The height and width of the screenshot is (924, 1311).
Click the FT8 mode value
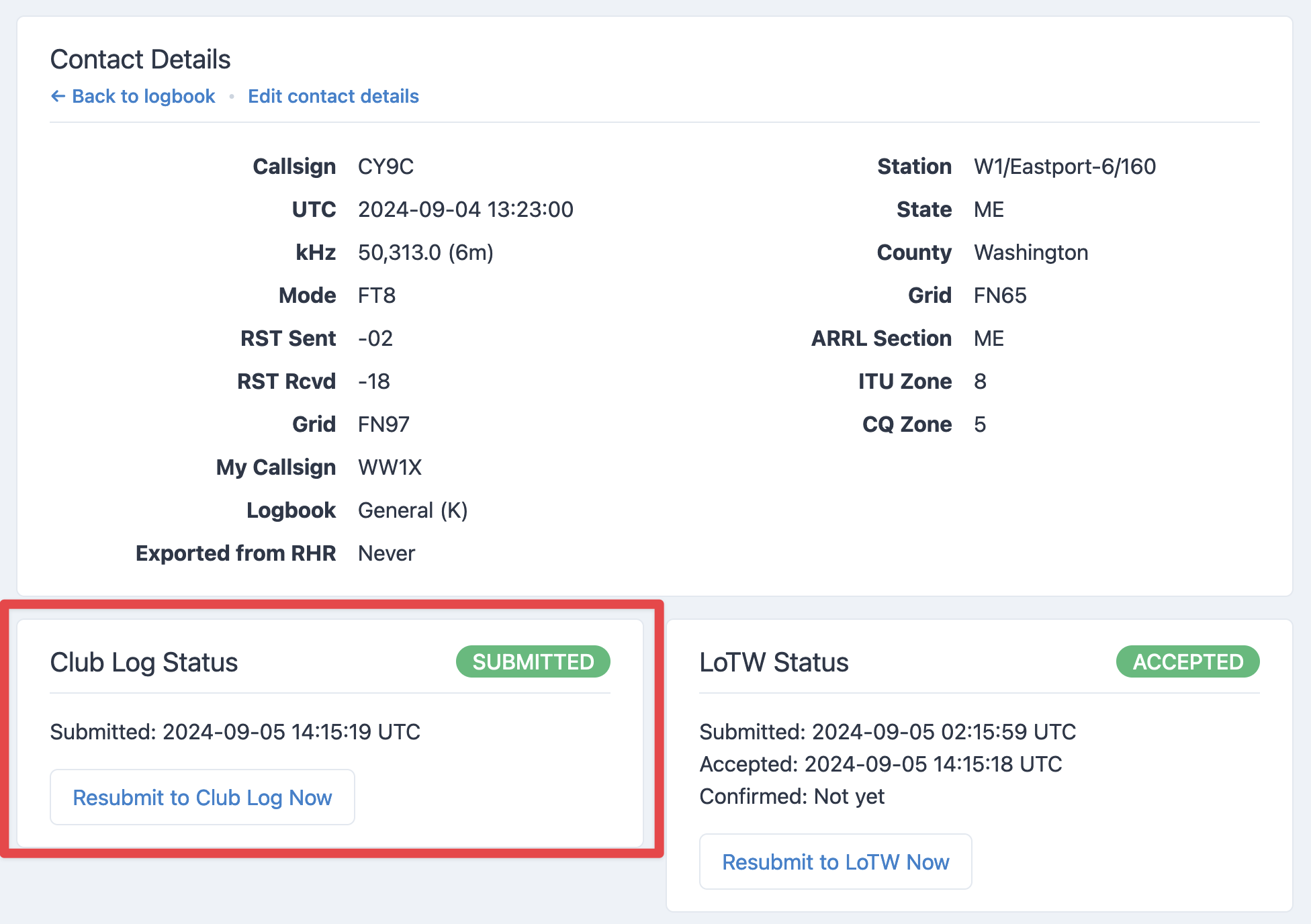(376, 295)
